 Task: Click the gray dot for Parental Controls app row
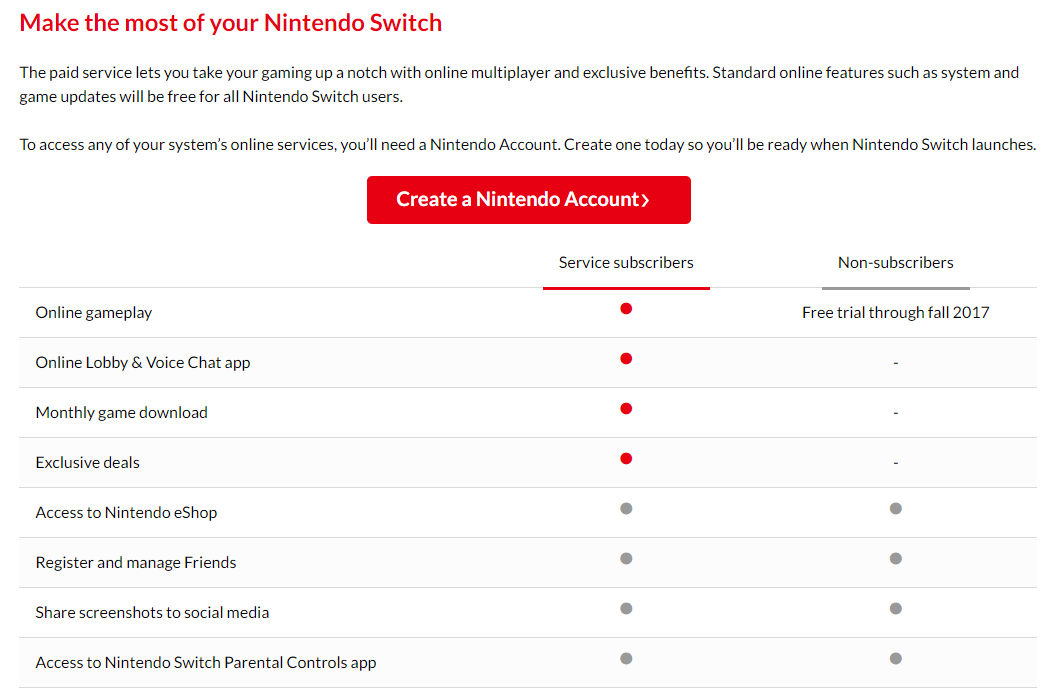tap(626, 659)
